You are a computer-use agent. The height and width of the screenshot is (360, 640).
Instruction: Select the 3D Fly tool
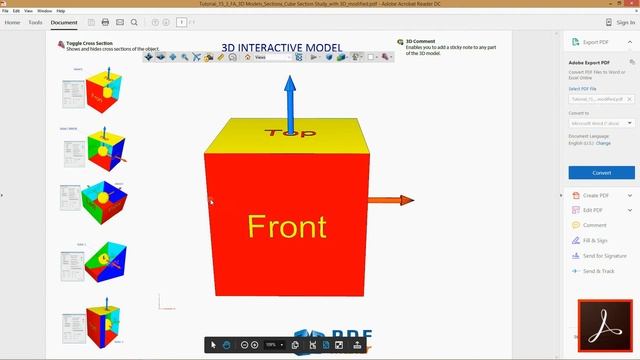coord(197,57)
